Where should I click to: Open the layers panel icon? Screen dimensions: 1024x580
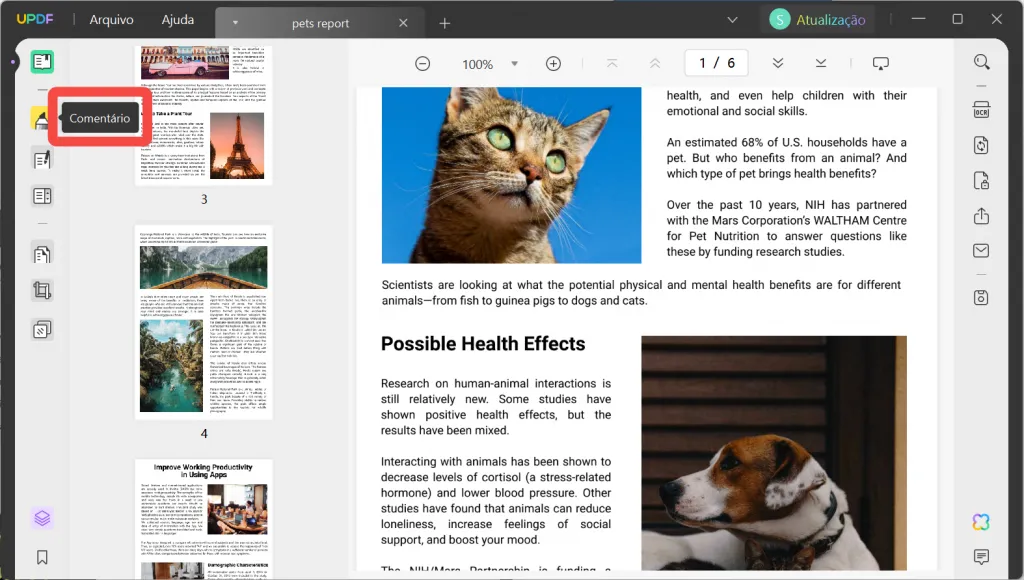click(x=42, y=519)
